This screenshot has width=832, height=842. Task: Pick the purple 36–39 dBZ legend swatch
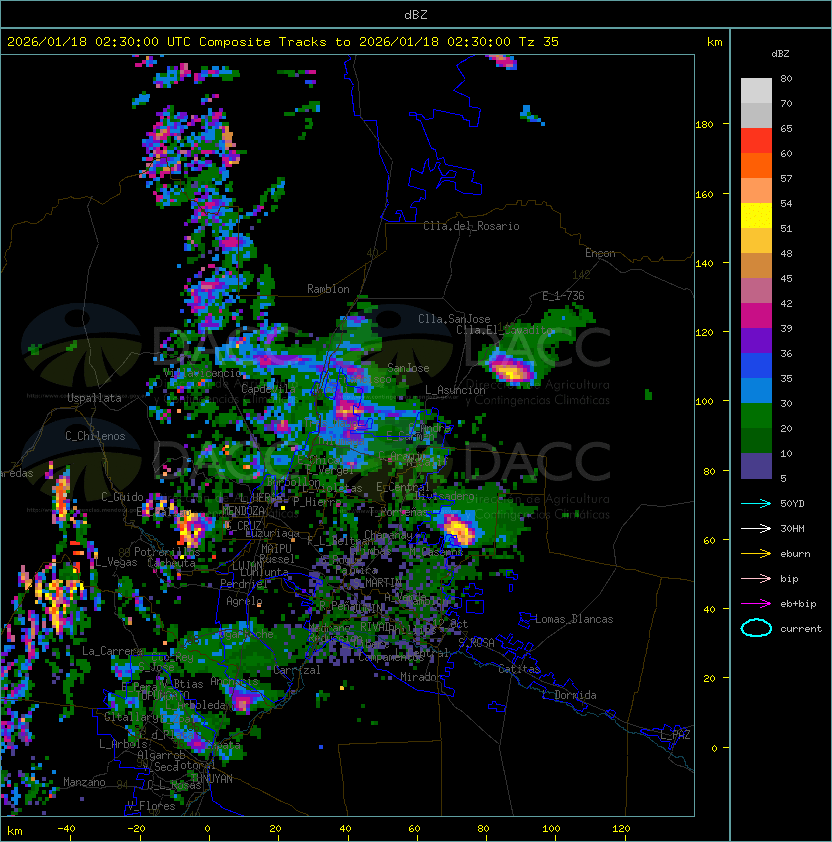point(756,341)
